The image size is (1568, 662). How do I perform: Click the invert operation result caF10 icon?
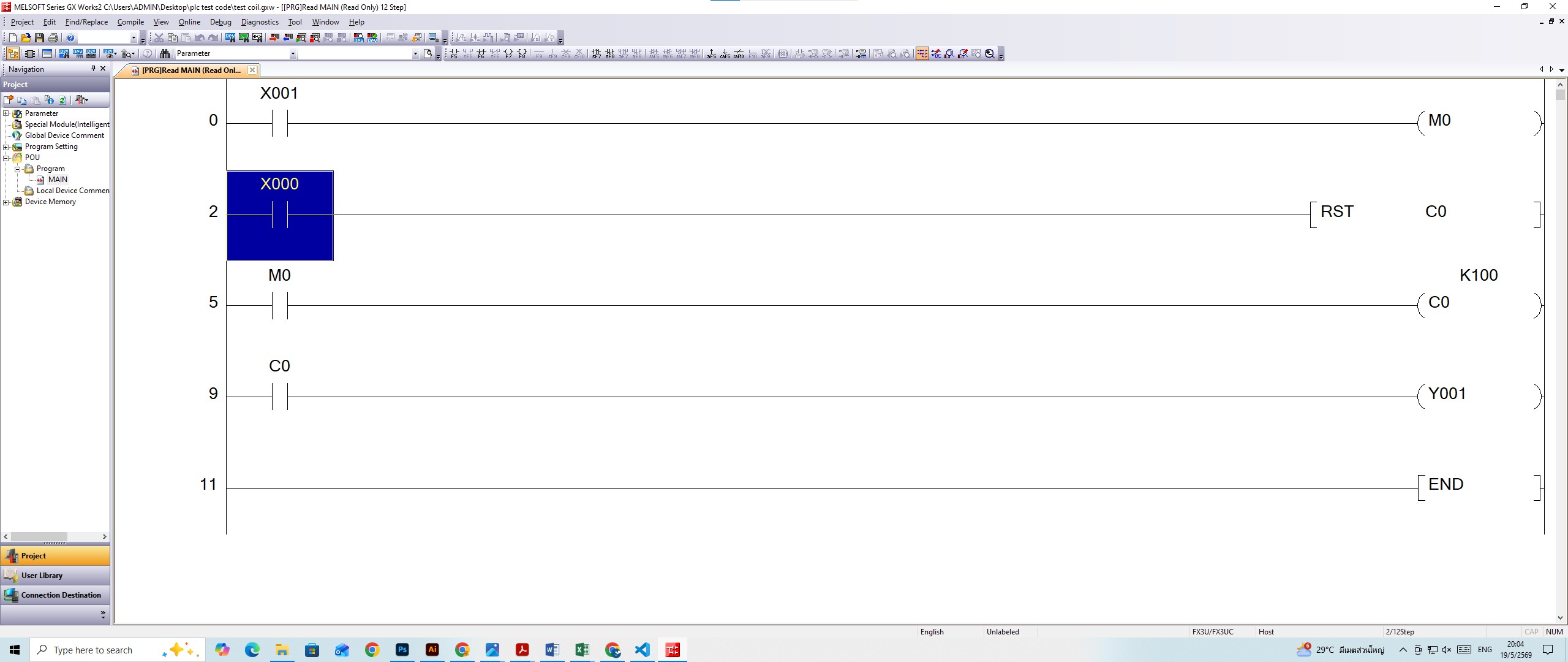pos(739,54)
